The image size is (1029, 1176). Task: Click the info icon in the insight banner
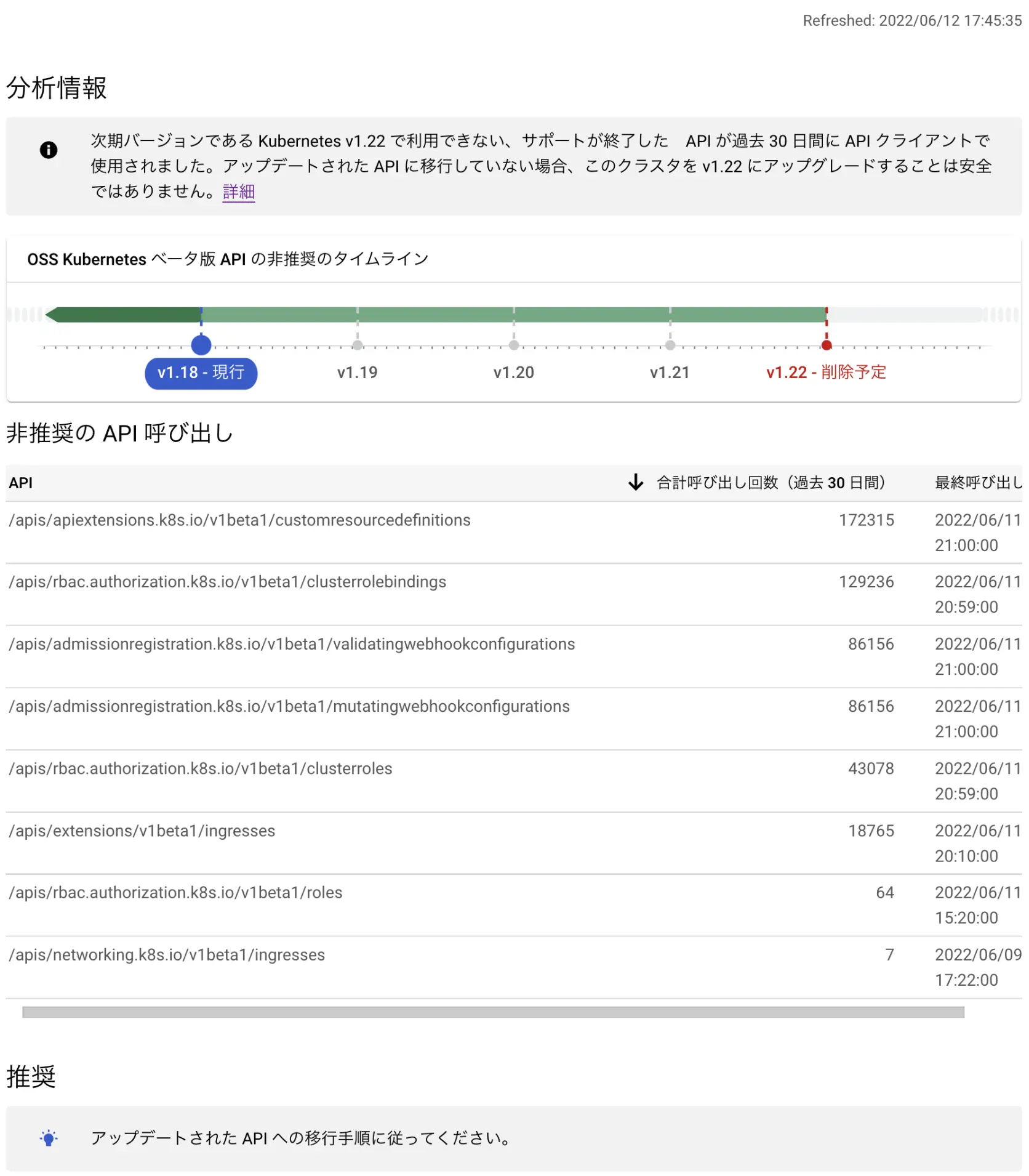point(48,150)
